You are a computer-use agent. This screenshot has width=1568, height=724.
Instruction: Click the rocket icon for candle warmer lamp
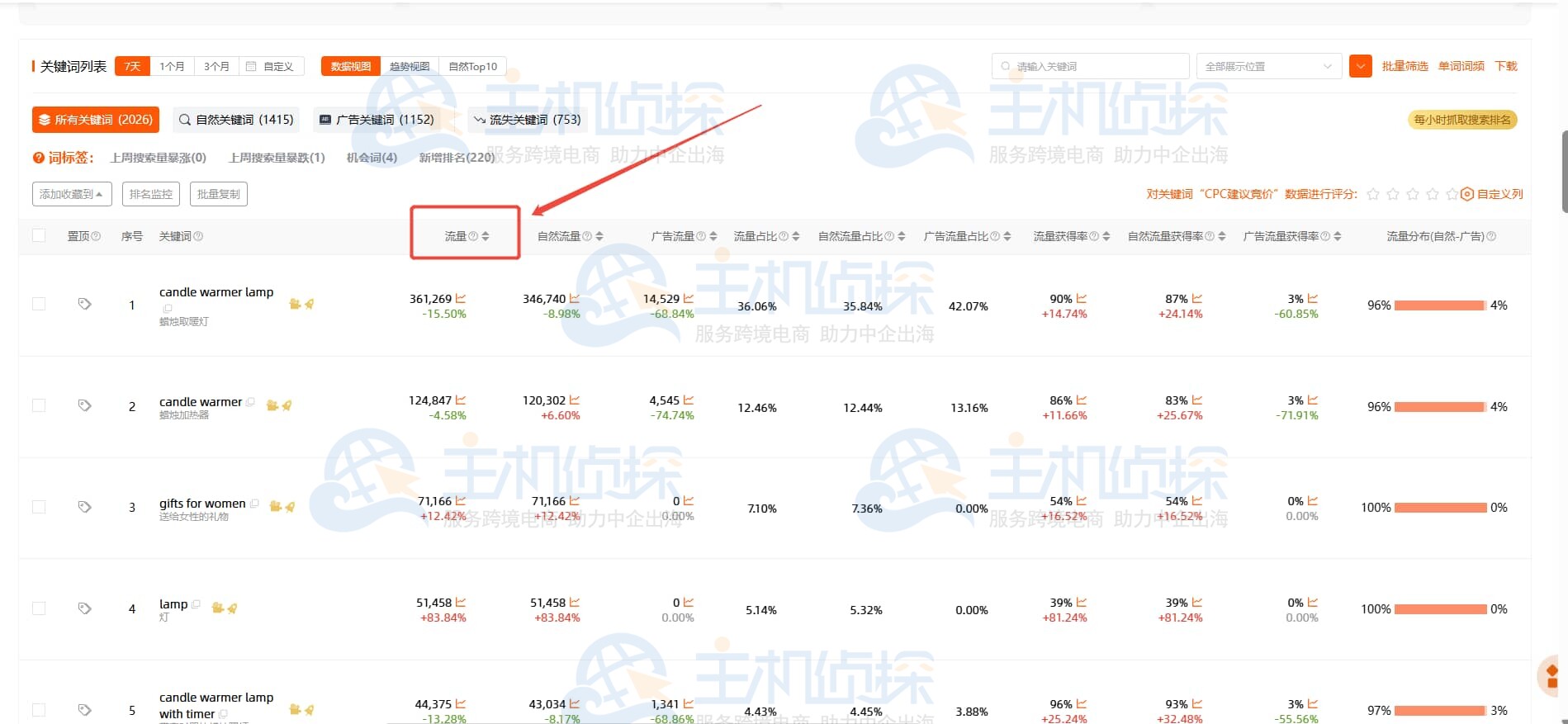point(310,305)
